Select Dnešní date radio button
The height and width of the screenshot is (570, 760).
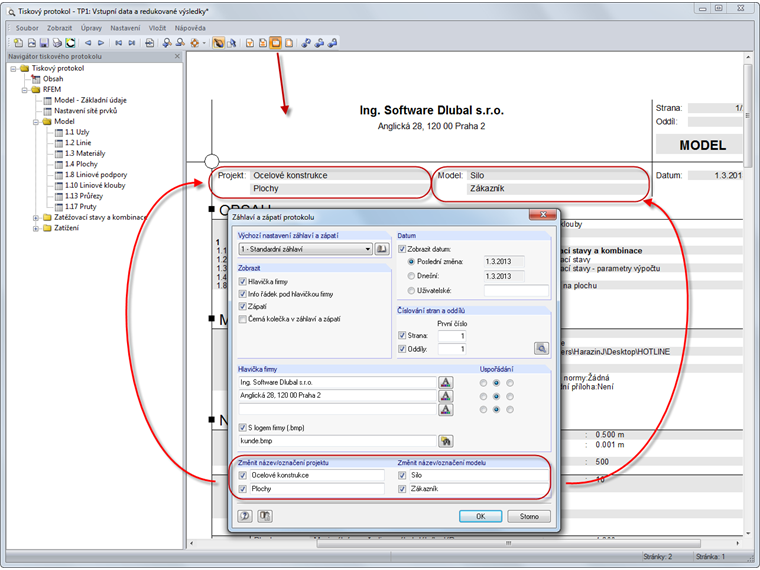[x=411, y=276]
